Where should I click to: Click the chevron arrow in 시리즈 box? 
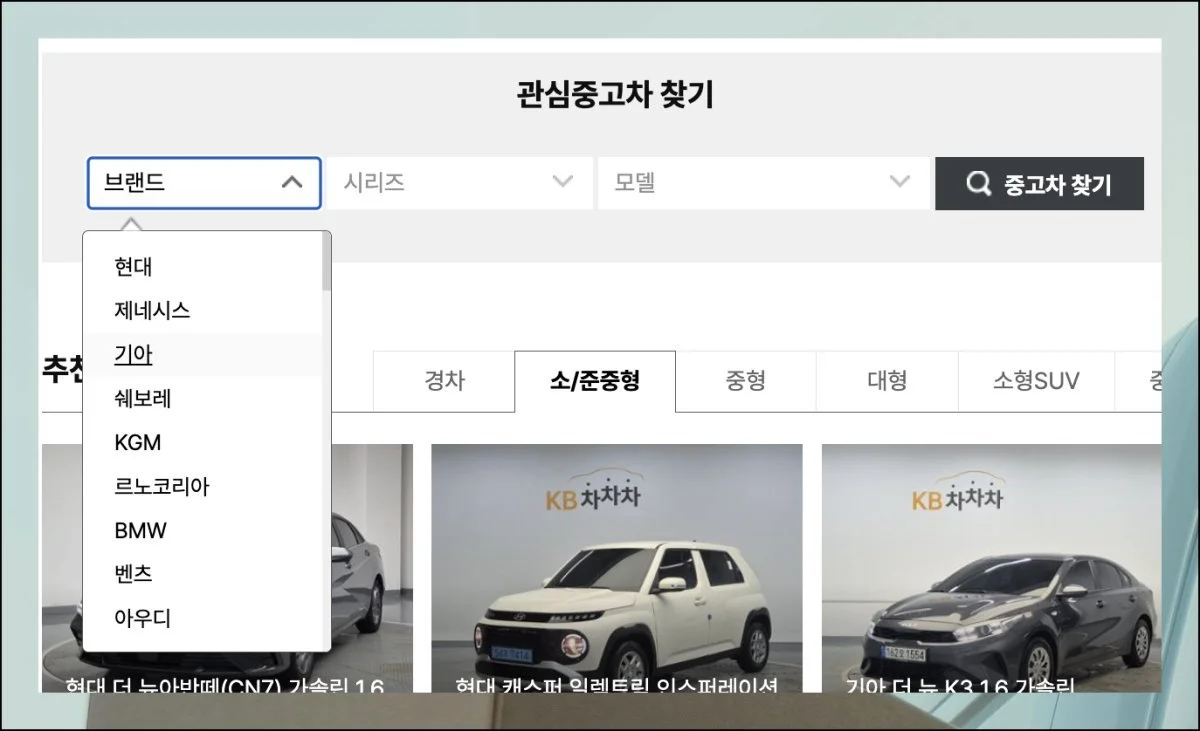(x=563, y=182)
